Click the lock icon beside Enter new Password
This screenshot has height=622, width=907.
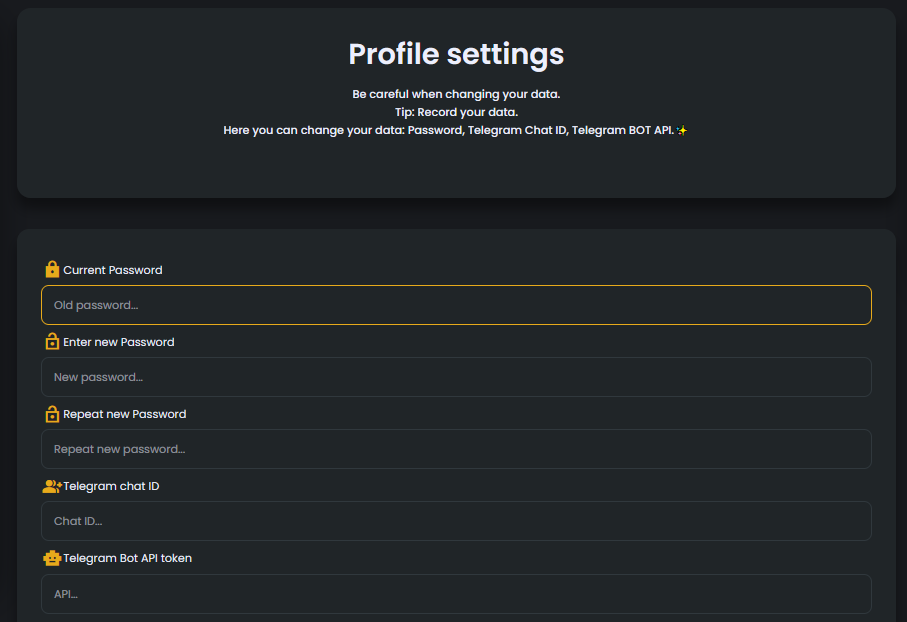tap(52, 342)
